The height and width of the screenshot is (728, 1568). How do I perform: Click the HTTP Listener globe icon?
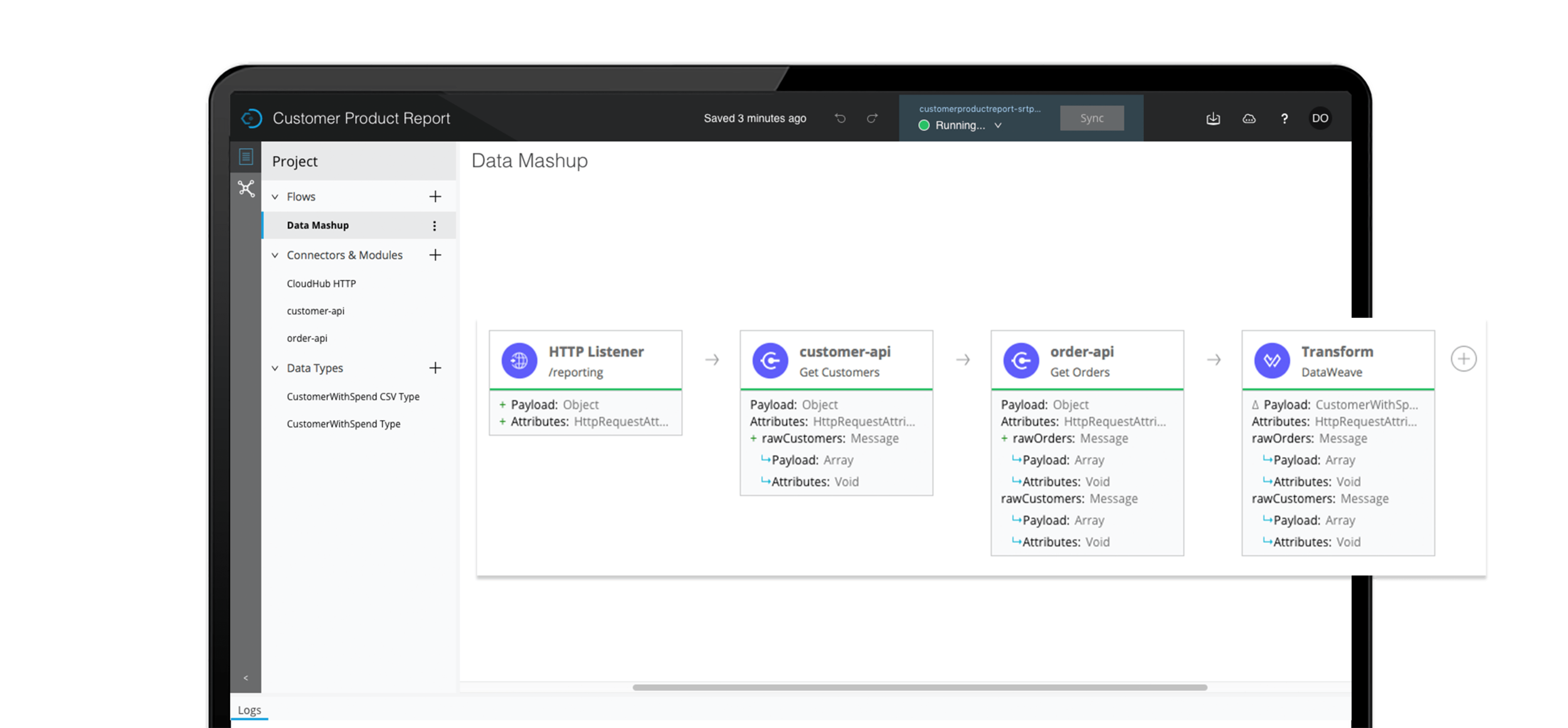[x=519, y=361]
